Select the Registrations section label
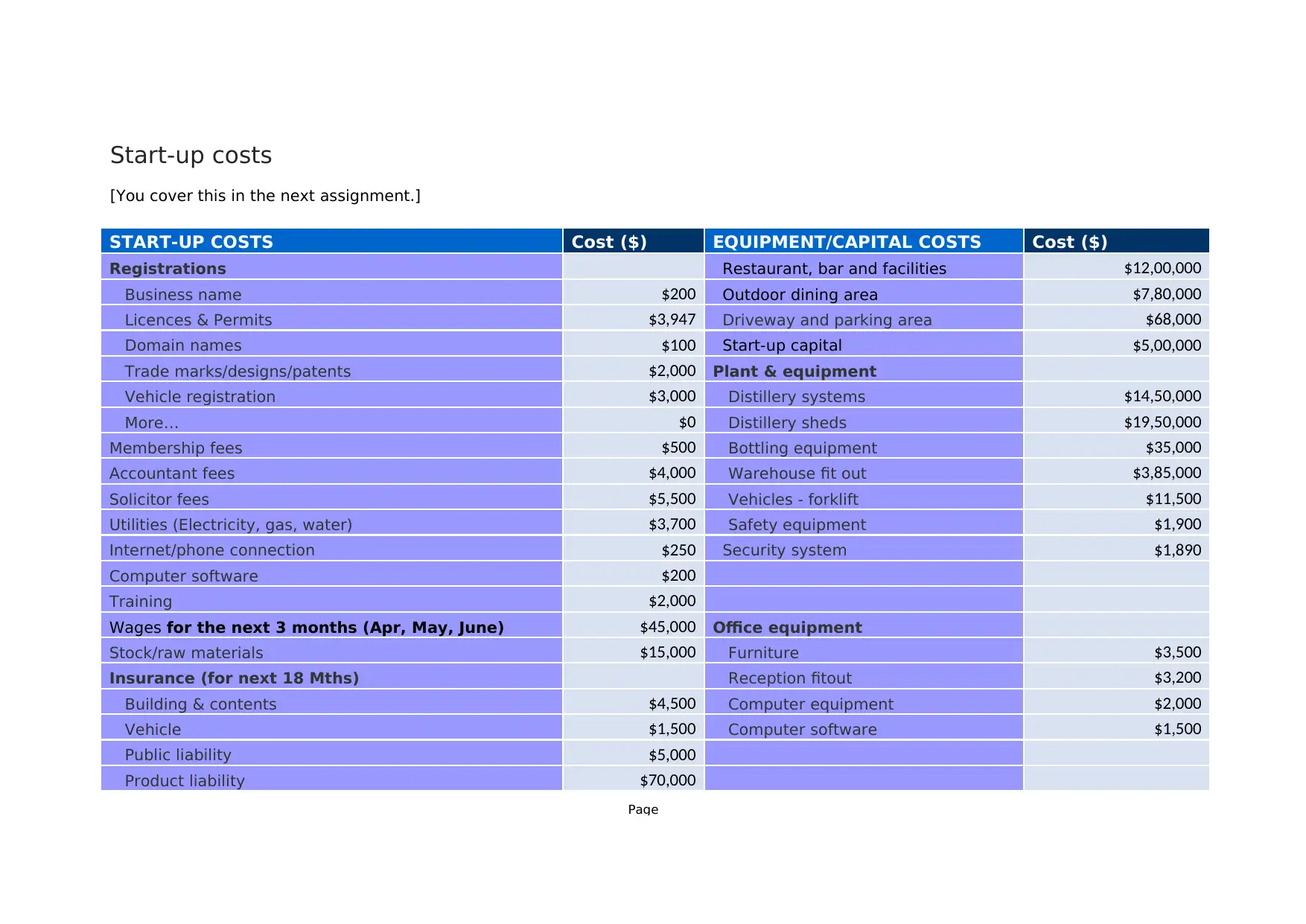 168,269
